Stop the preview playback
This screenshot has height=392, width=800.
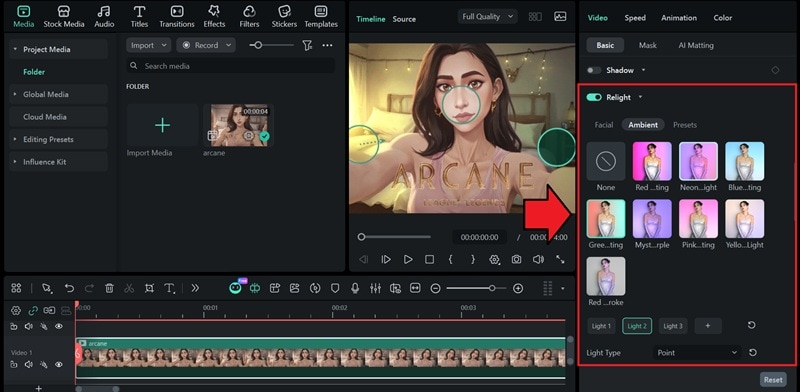[x=430, y=259]
